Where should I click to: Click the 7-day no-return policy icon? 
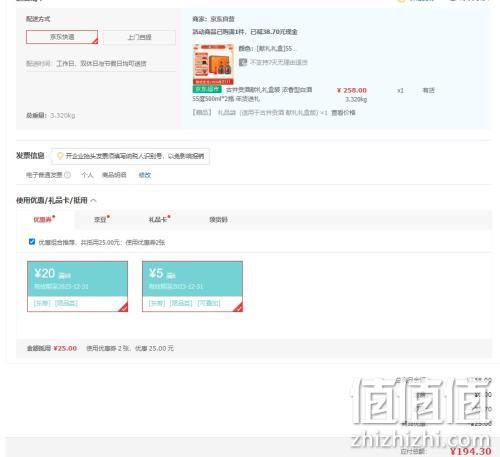point(243,62)
